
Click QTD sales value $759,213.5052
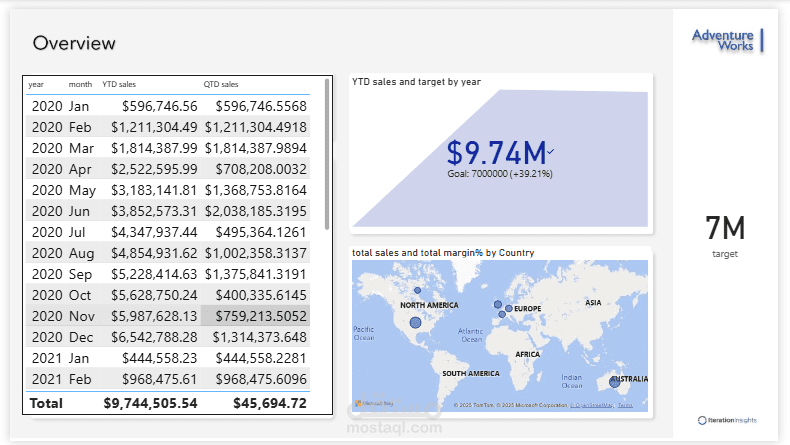(x=261, y=316)
